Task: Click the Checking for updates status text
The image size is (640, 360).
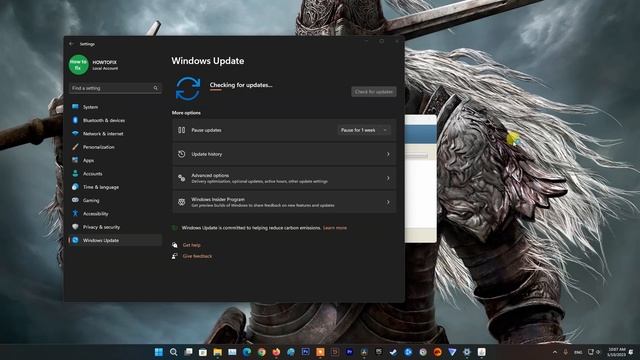Action: tap(241, 85)
